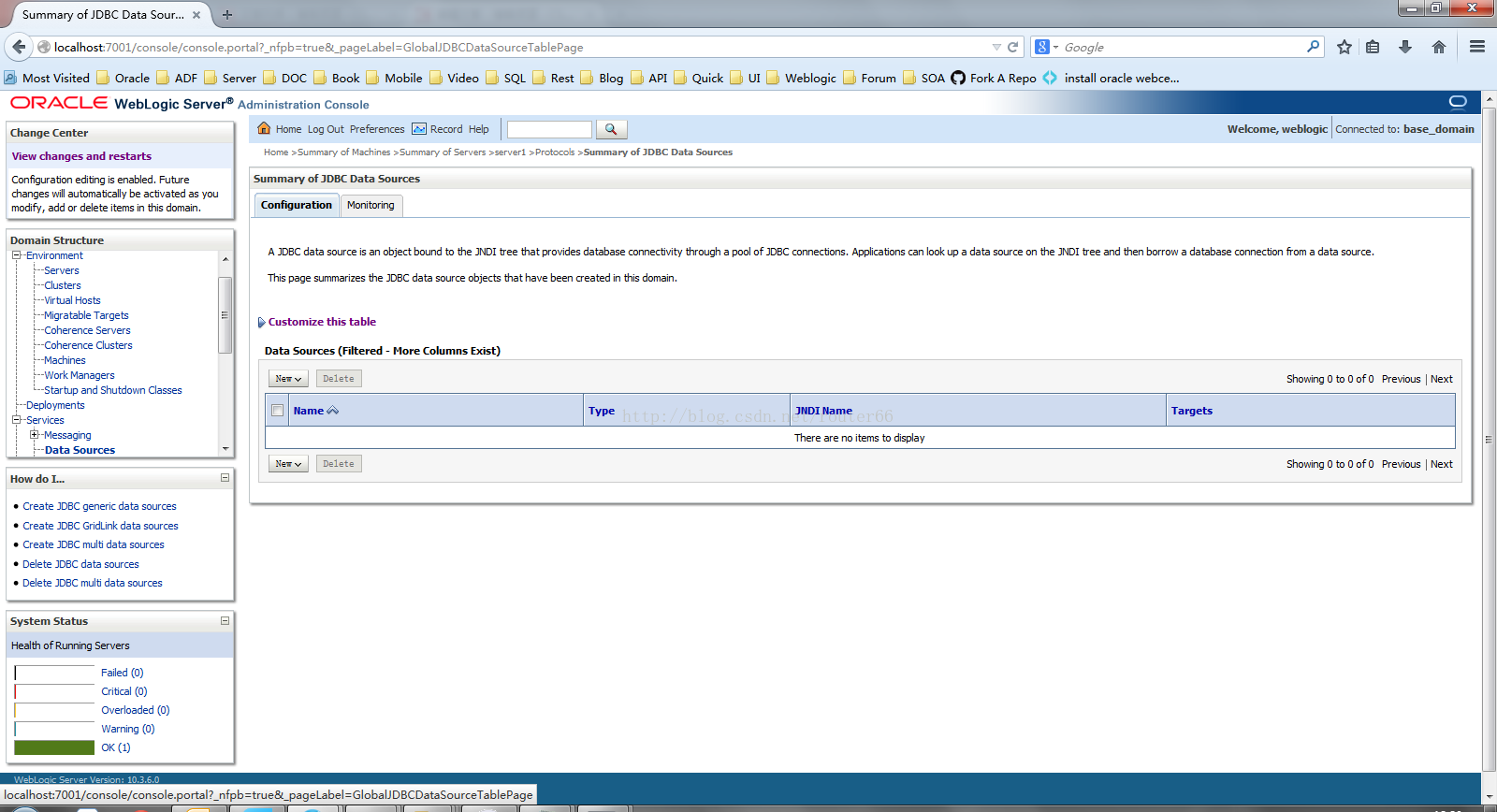
Task: Select the Configuration tab
Action: click(x=297, y=205)
